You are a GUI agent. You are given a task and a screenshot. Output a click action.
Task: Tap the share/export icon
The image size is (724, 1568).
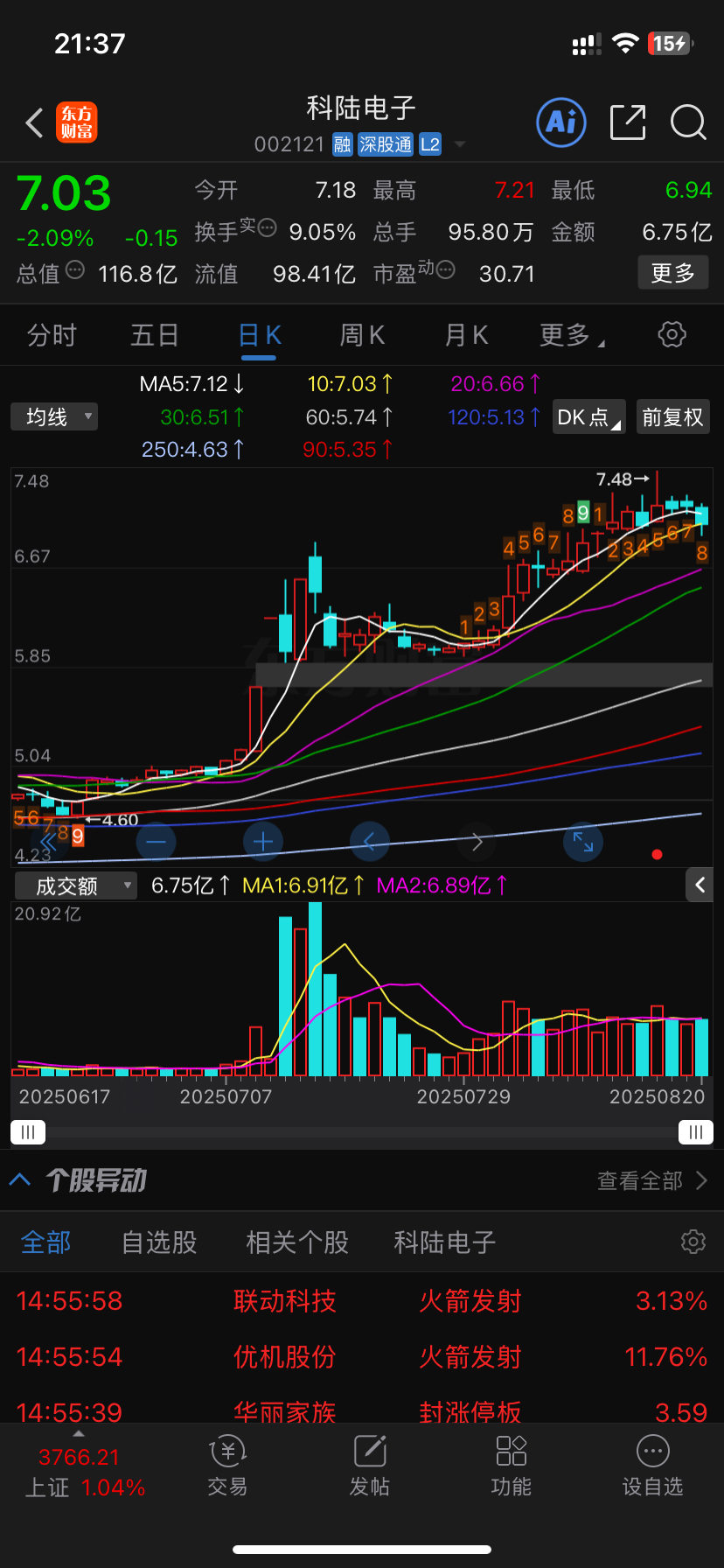pos(628,122)
